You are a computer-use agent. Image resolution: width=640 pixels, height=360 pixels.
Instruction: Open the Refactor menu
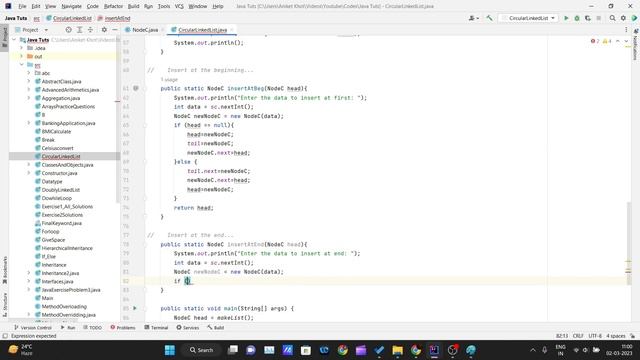113,6
